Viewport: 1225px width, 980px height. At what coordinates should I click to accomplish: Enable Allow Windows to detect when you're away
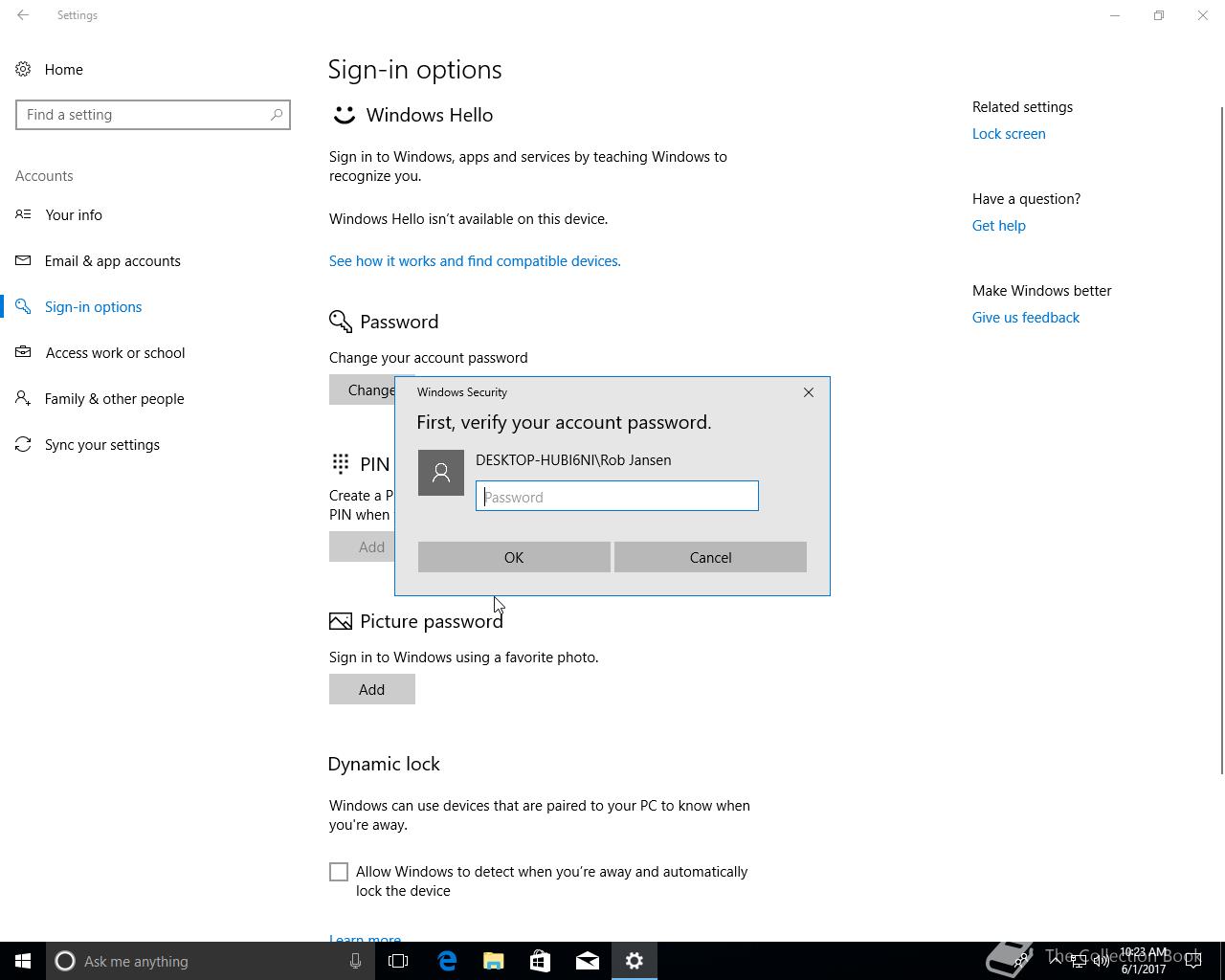[339, 872]
